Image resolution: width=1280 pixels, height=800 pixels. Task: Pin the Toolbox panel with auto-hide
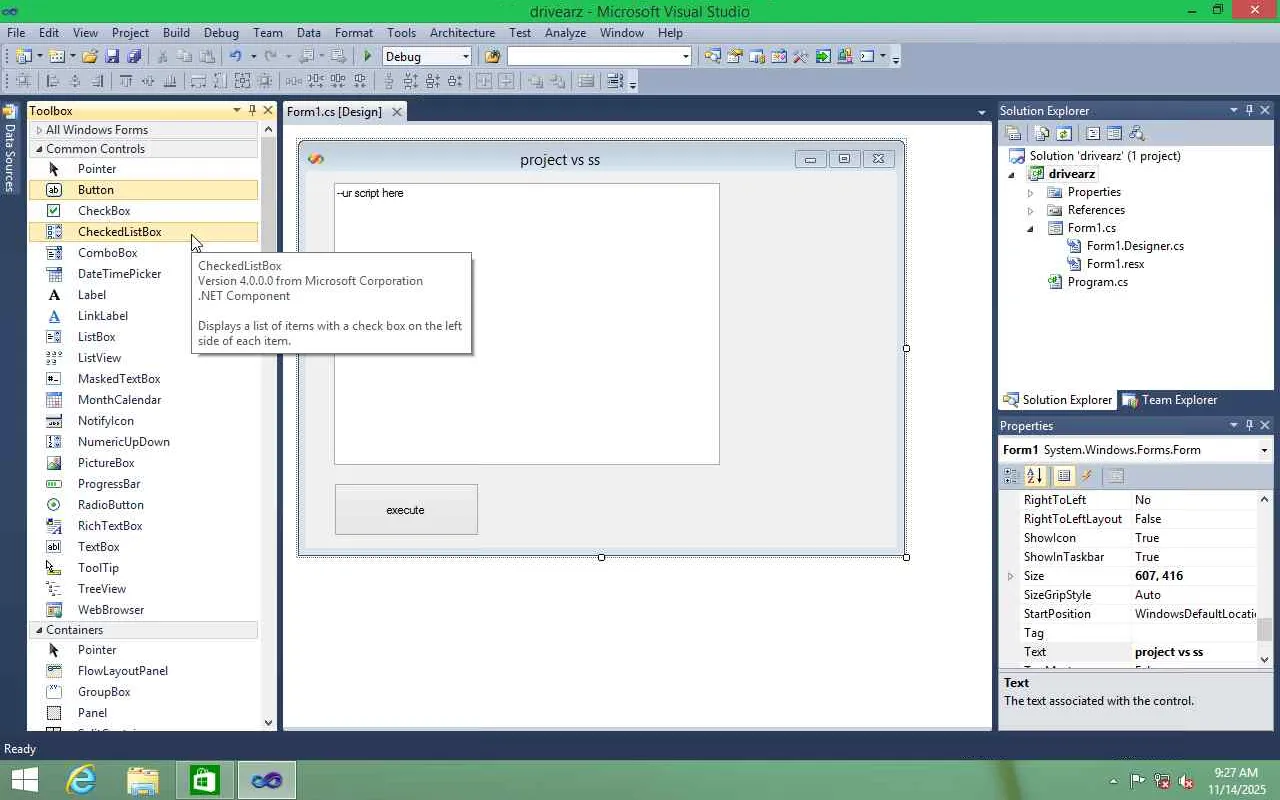pos(252,110)
